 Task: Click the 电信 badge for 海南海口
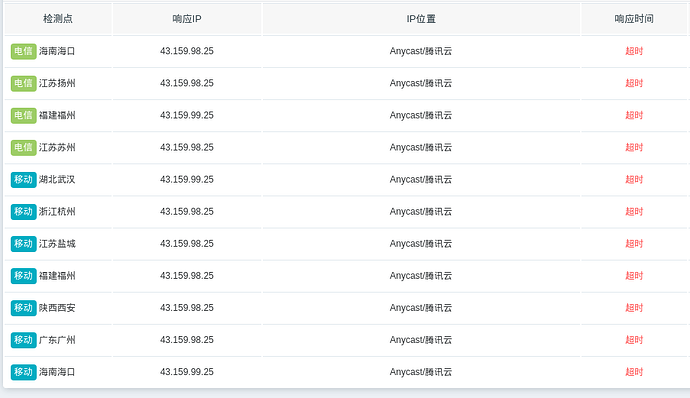23,51
